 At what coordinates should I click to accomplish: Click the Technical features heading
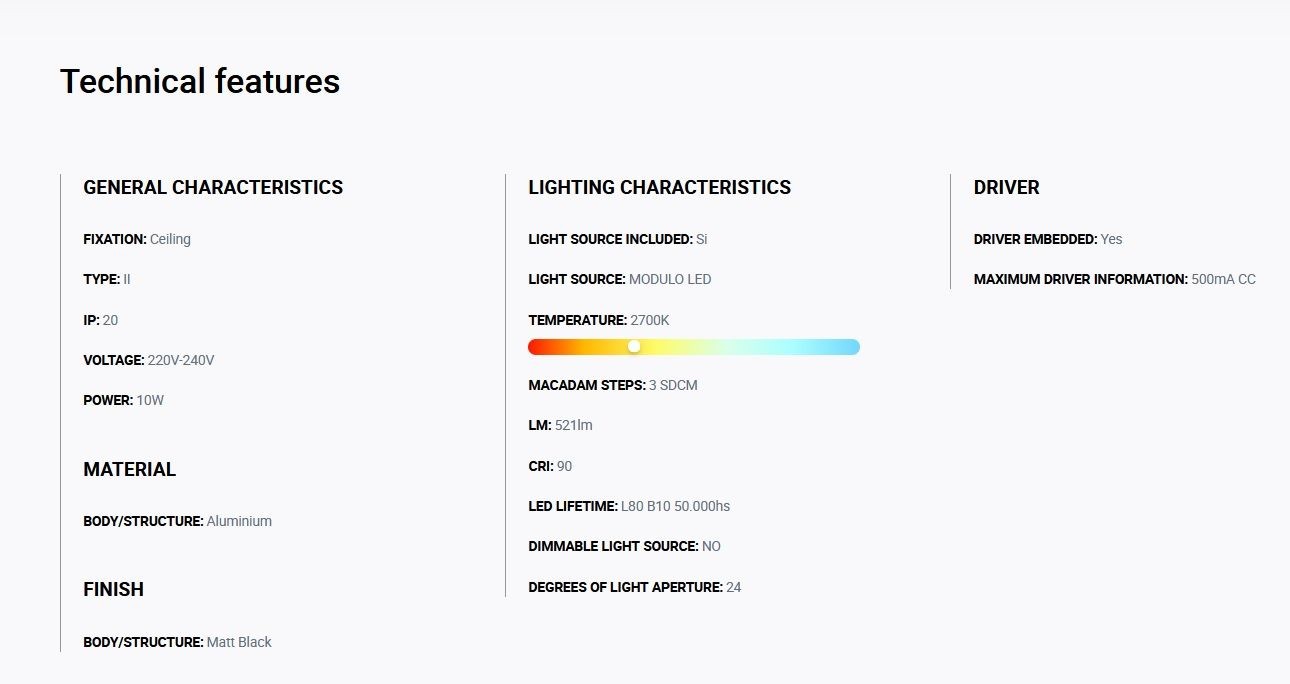(200, 81)
